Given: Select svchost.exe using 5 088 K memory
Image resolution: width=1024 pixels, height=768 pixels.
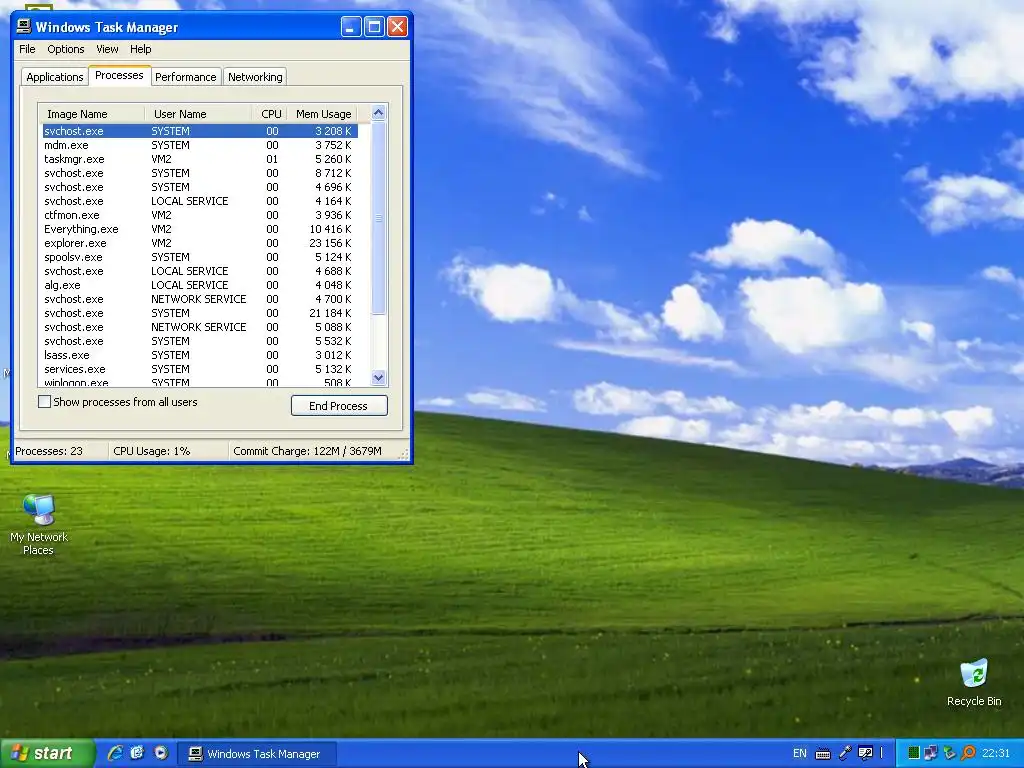Looking at the screenshot, I should (200, 327).
